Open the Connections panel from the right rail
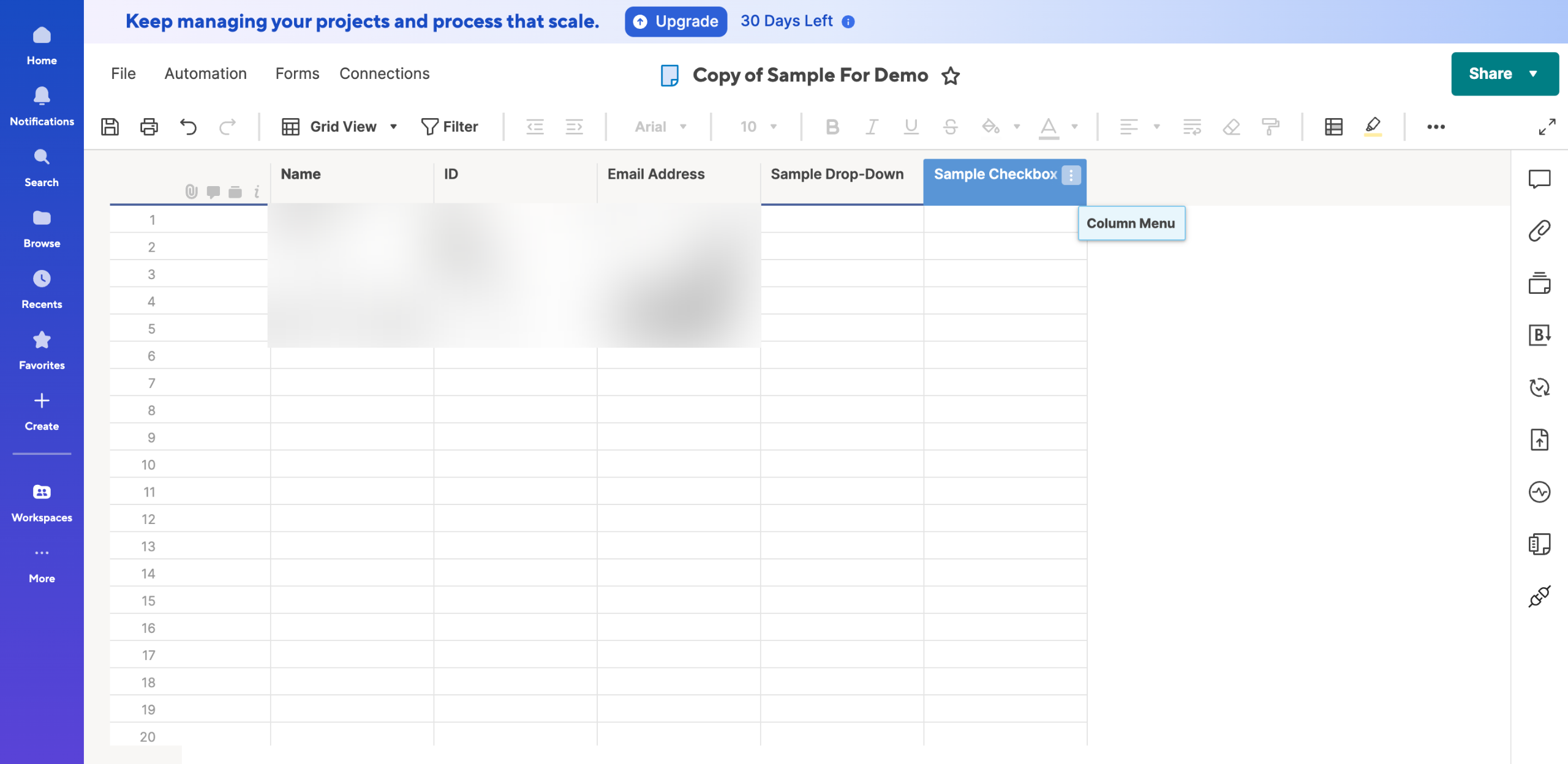 click(1540, 597)
